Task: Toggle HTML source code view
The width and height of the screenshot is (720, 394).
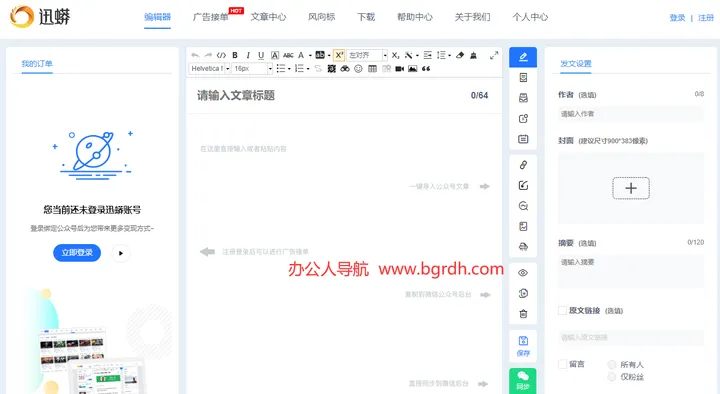Action: tap(221, 55)
